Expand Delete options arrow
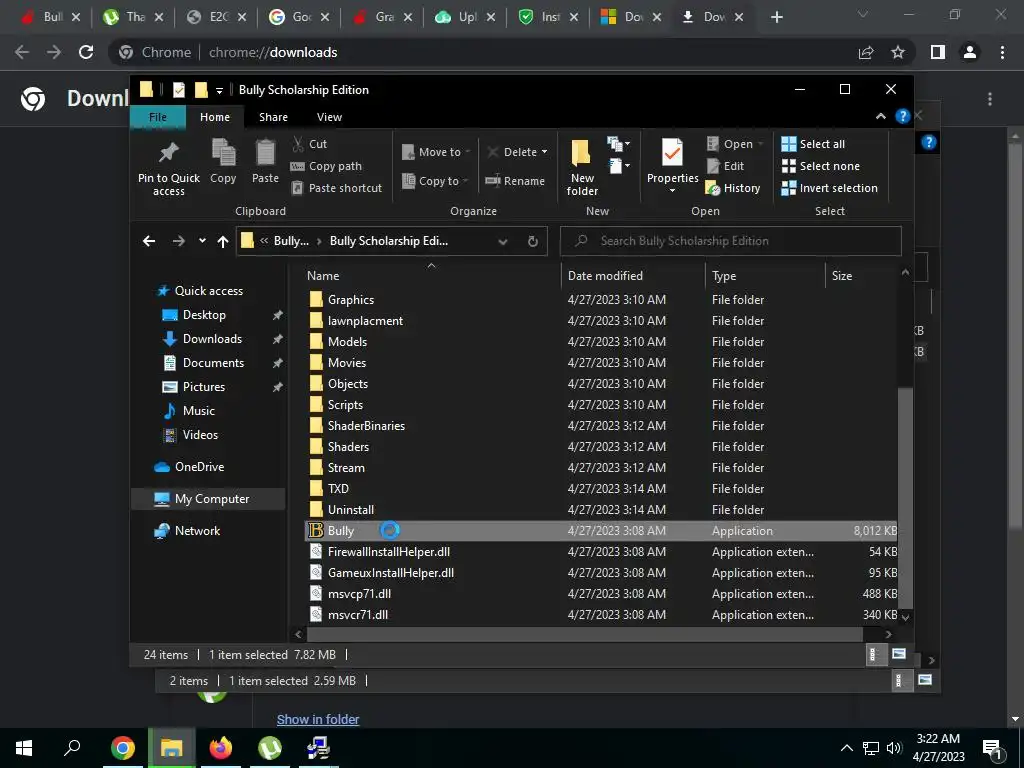This screenshot has height=768, width=1024. [545, 152]
